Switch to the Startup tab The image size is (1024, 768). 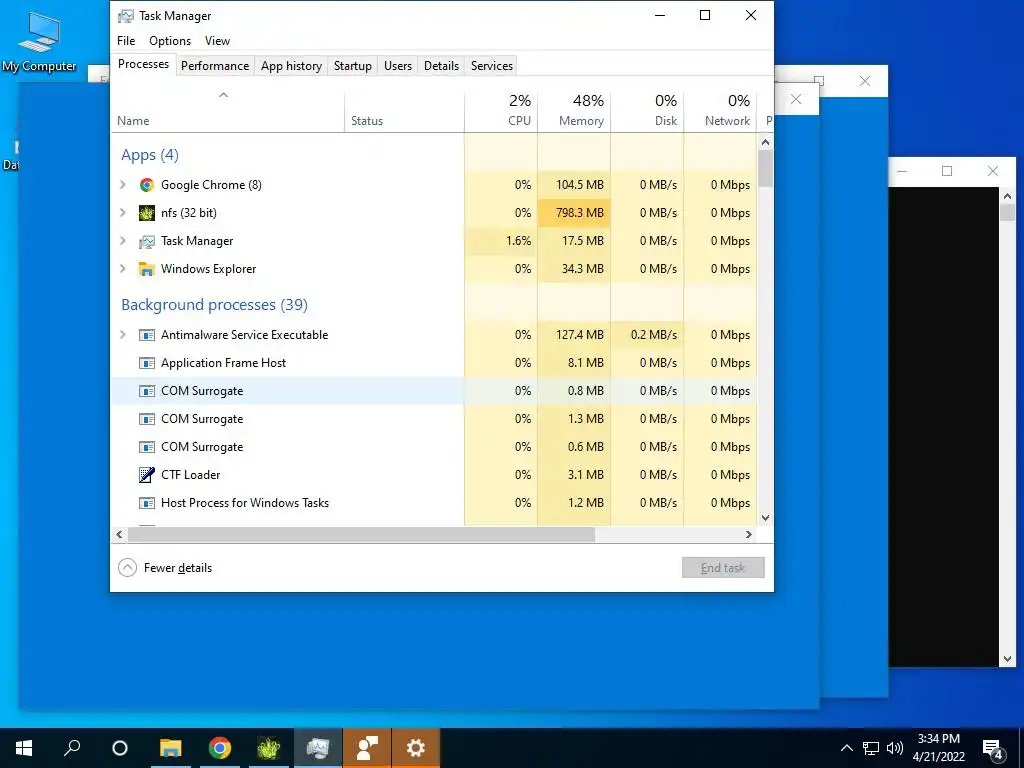(x=353, y=66)
